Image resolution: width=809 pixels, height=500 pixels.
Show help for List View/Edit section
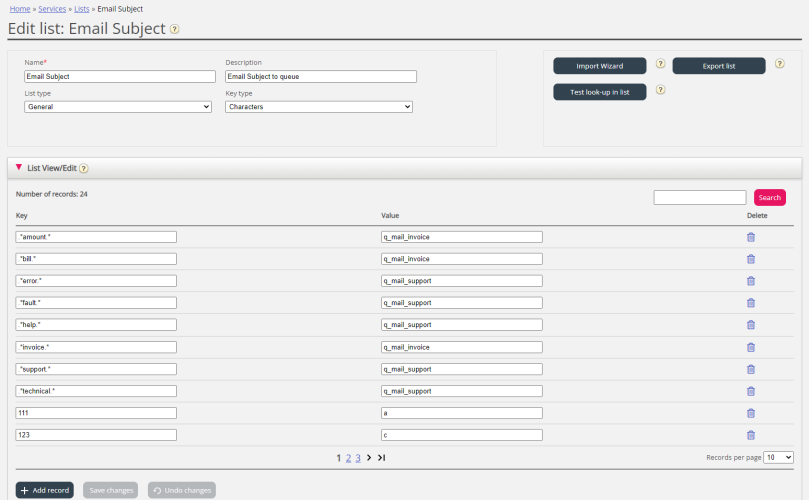(x=84, y=169)
